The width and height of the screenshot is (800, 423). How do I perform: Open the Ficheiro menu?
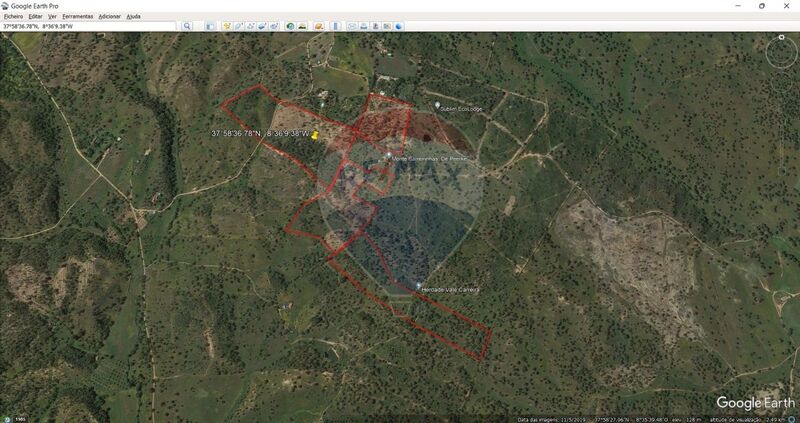coord(13,16)
